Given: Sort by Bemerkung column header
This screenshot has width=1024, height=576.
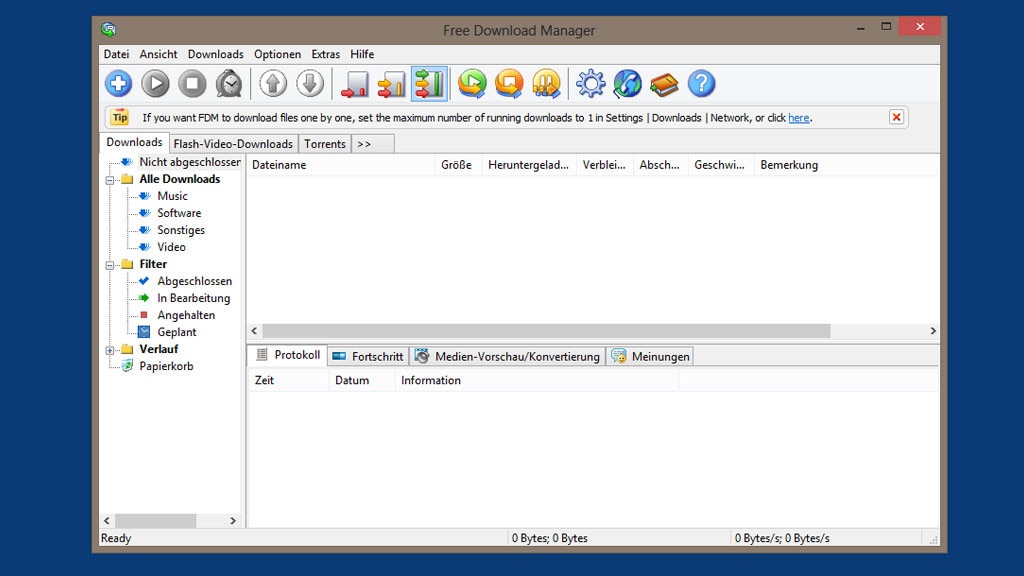Looking at the screenshot, I should tap(846, 165).
